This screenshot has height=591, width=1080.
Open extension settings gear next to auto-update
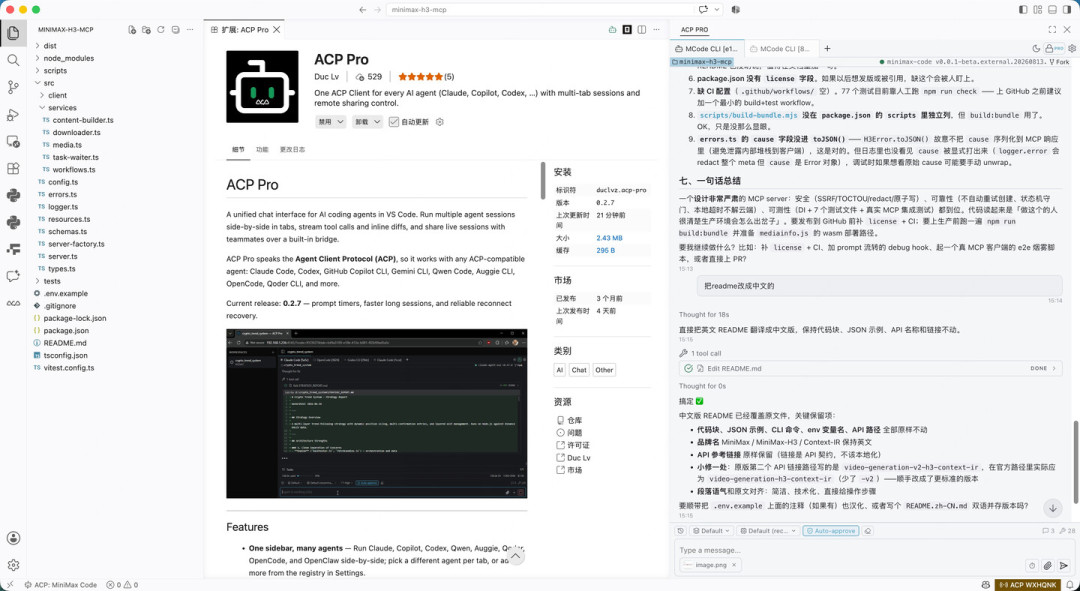(x=439, y=122)
